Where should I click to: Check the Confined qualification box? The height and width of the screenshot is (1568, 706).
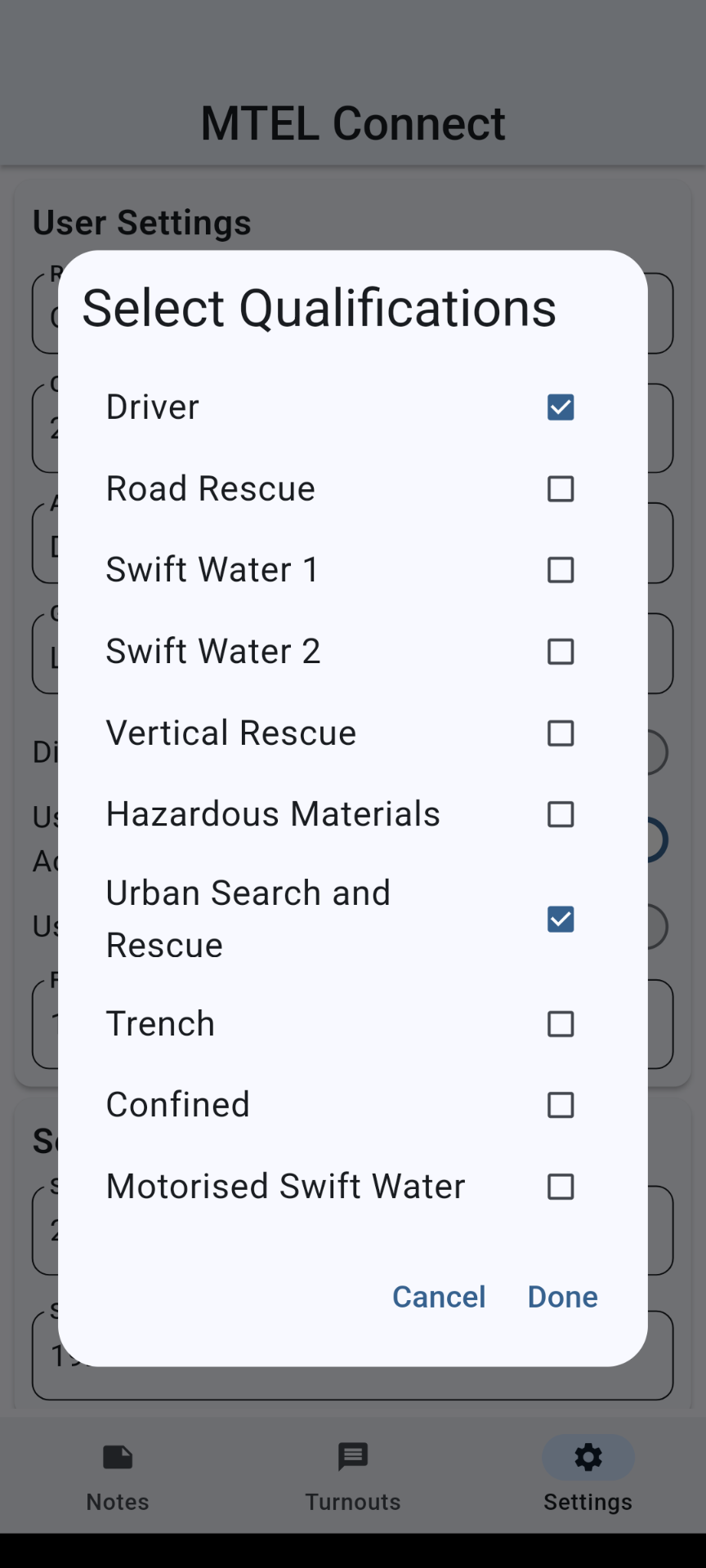click(561, 1105)
